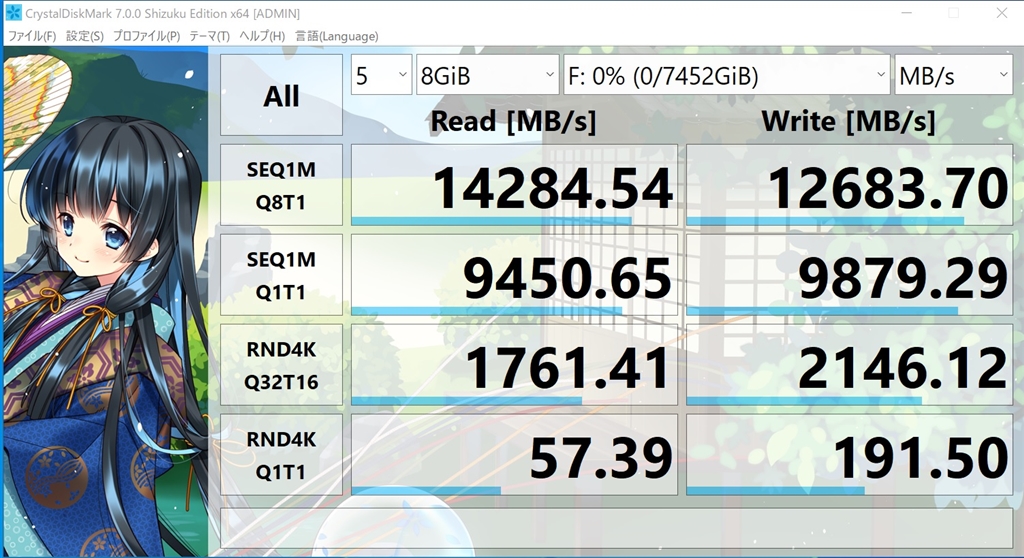1024x558 pixels.
Task: Click the CrystalDiskMark title bar icon
Action: click(x=13, y=12)
